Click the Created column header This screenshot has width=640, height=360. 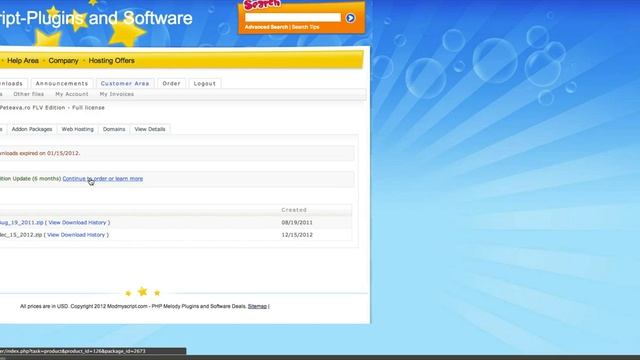point(294,210)
